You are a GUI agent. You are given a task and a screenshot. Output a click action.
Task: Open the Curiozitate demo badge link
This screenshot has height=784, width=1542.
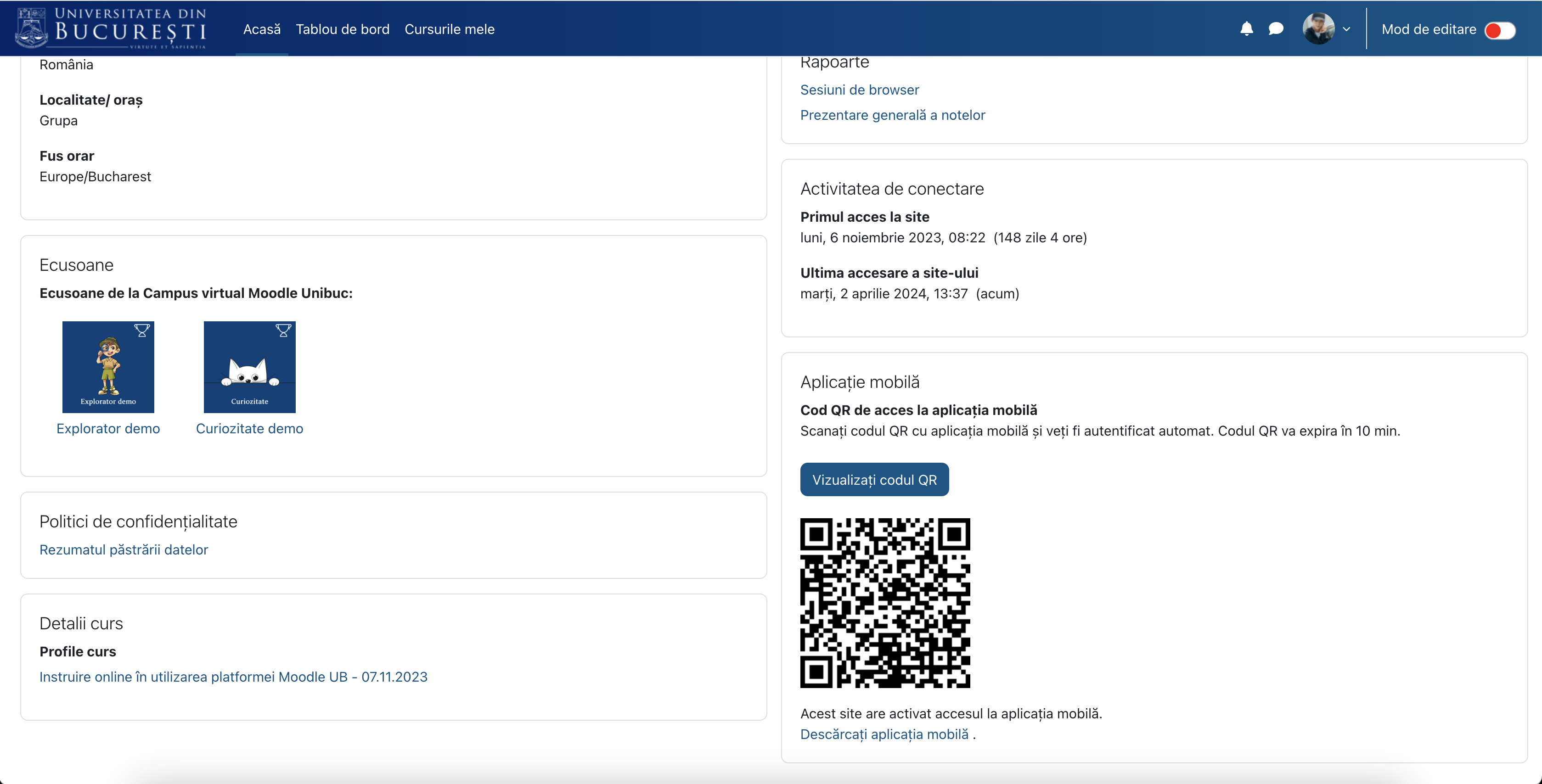tap(250, 429)
